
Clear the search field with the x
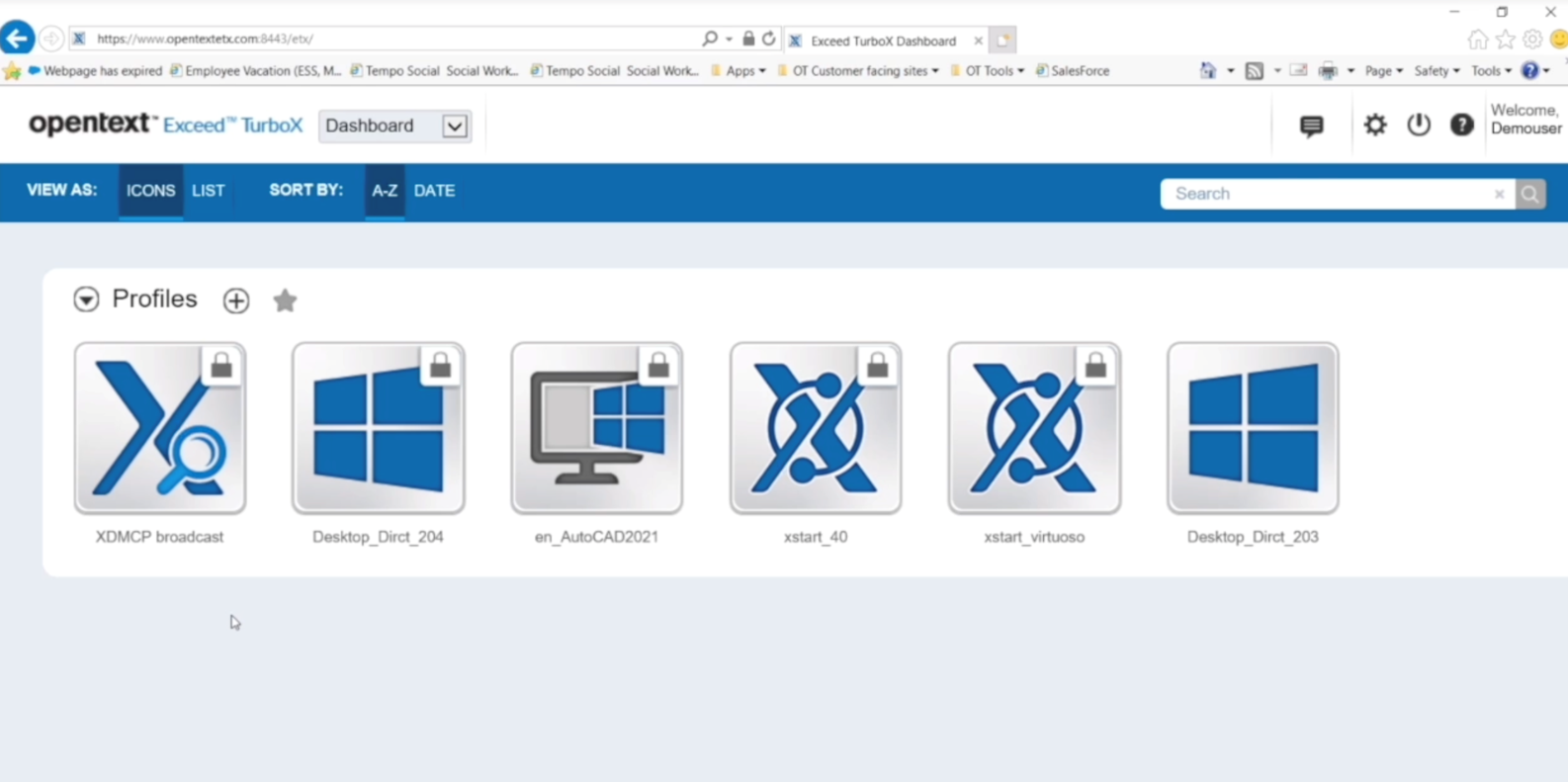point(1499,194)
